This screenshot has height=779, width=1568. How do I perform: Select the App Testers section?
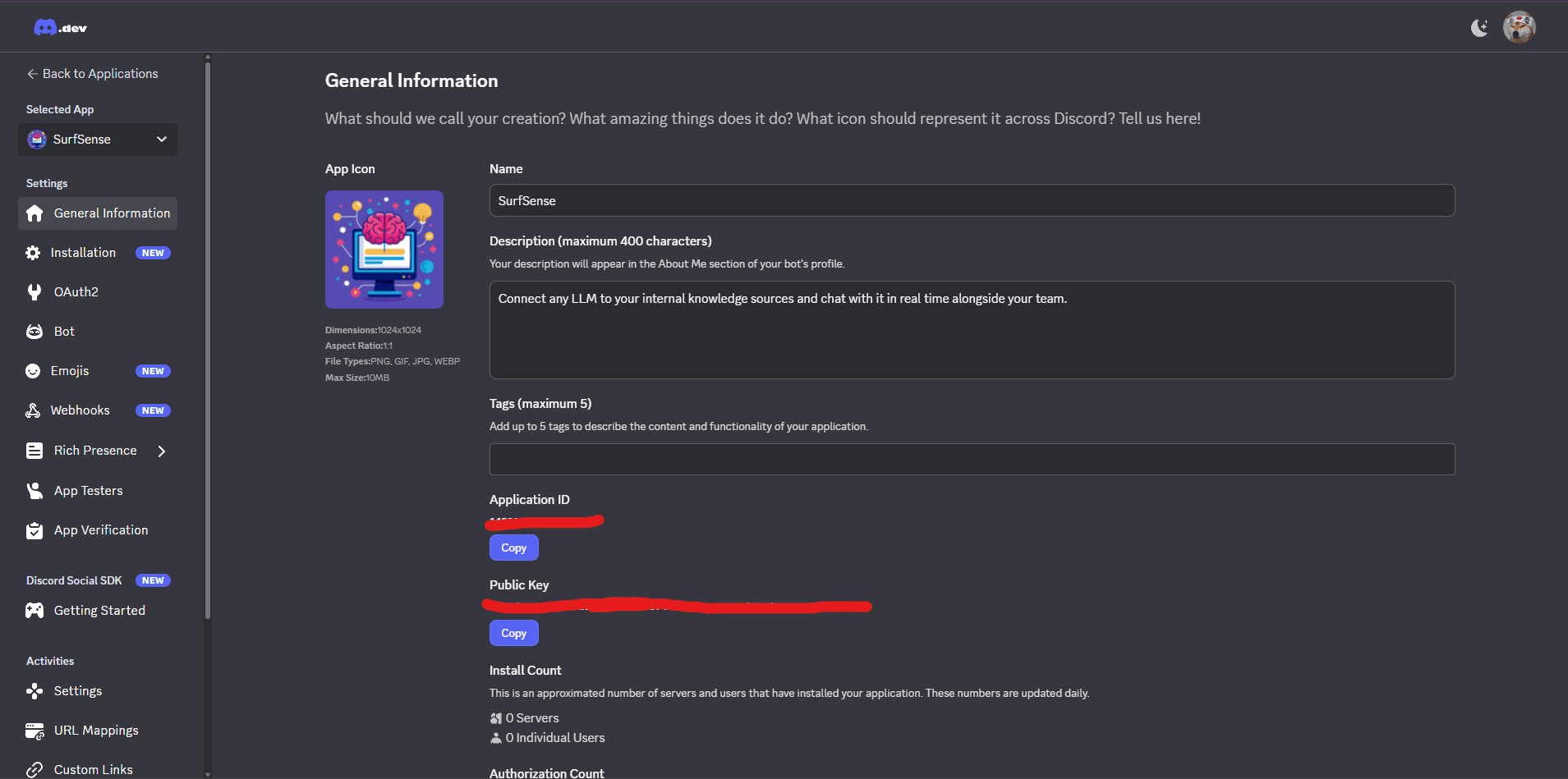tap(87, 490)
